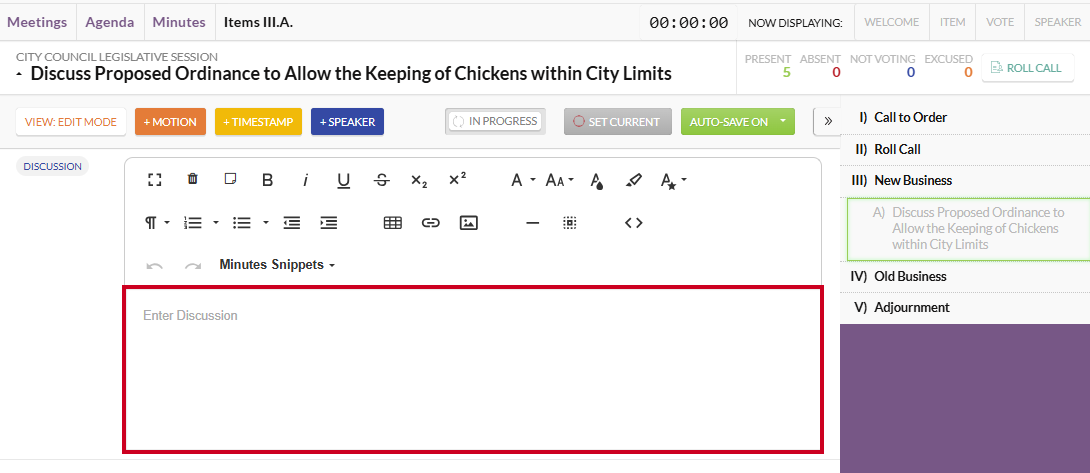The width and height of the screenshot is (1090, 473).
Task: Add a speaker
Action: pyautogui.click(x=348, y=122)
